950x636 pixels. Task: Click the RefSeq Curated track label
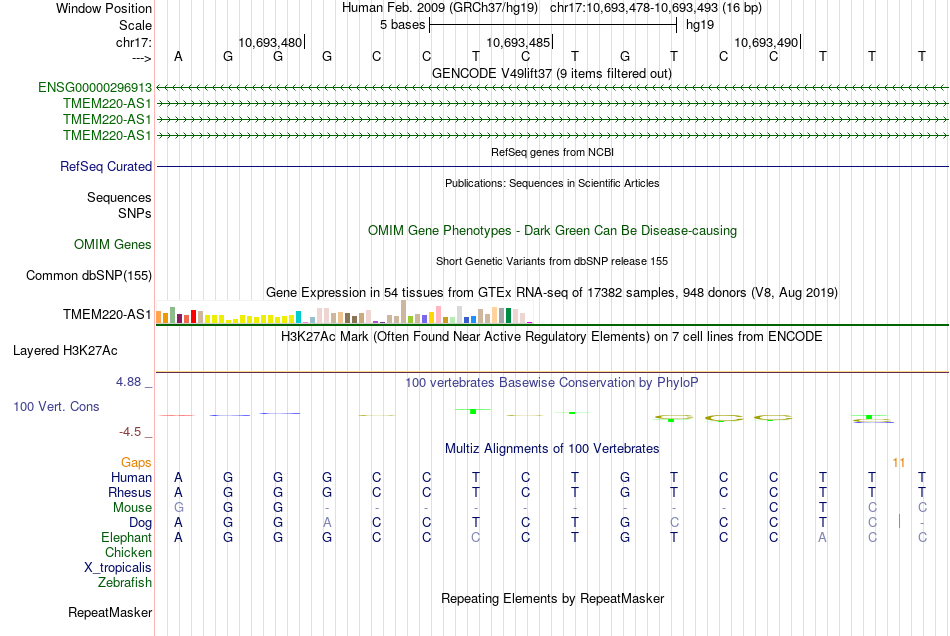[x=105, y=167]
